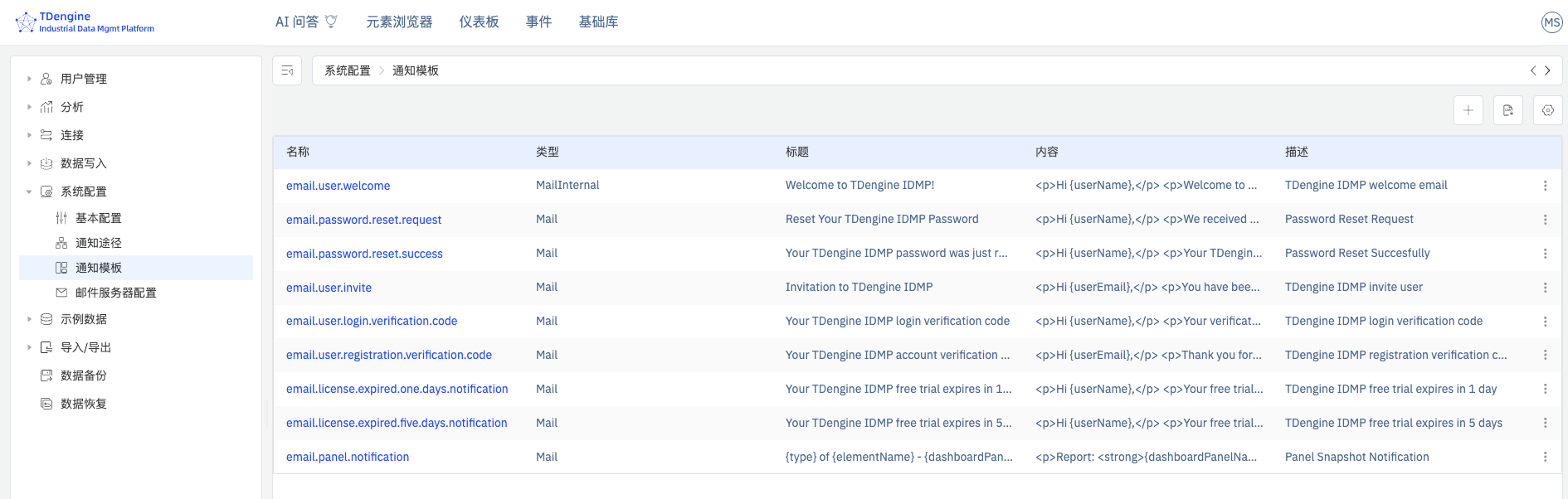The height and width of the screenshot is (499, 1568).
Task: Open more actions for email.password.reset.success row
Action: (1545, 254)
